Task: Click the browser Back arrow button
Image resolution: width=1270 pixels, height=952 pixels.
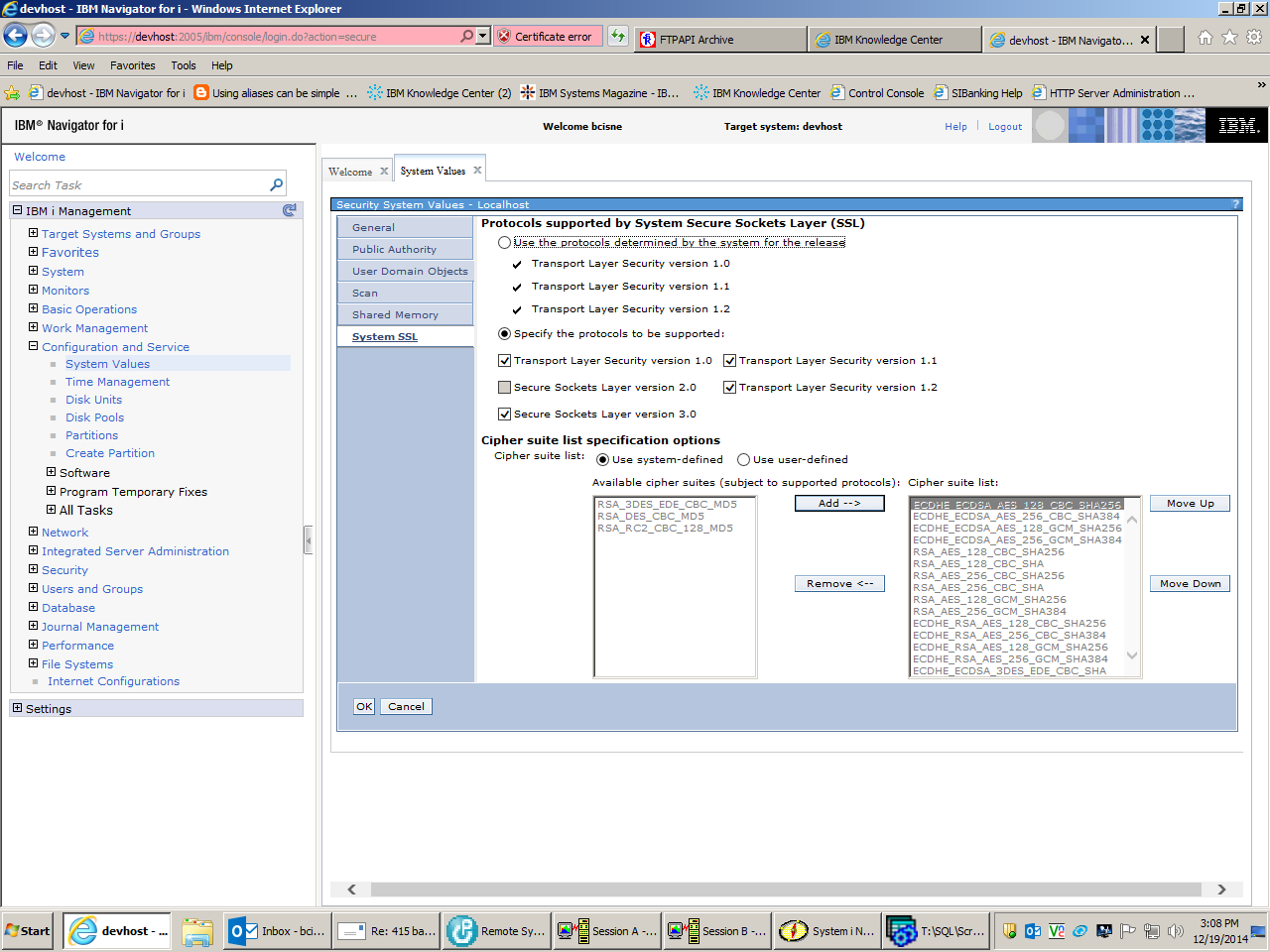Action: (x=15, y=36)
